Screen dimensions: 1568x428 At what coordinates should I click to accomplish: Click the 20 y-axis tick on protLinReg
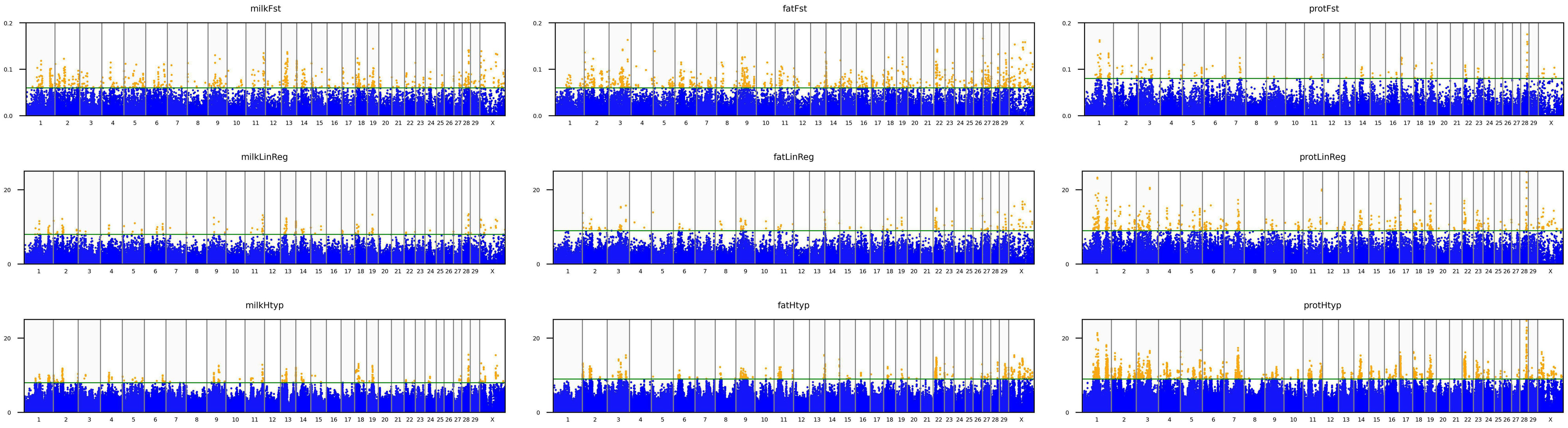tap(1065, 190)
